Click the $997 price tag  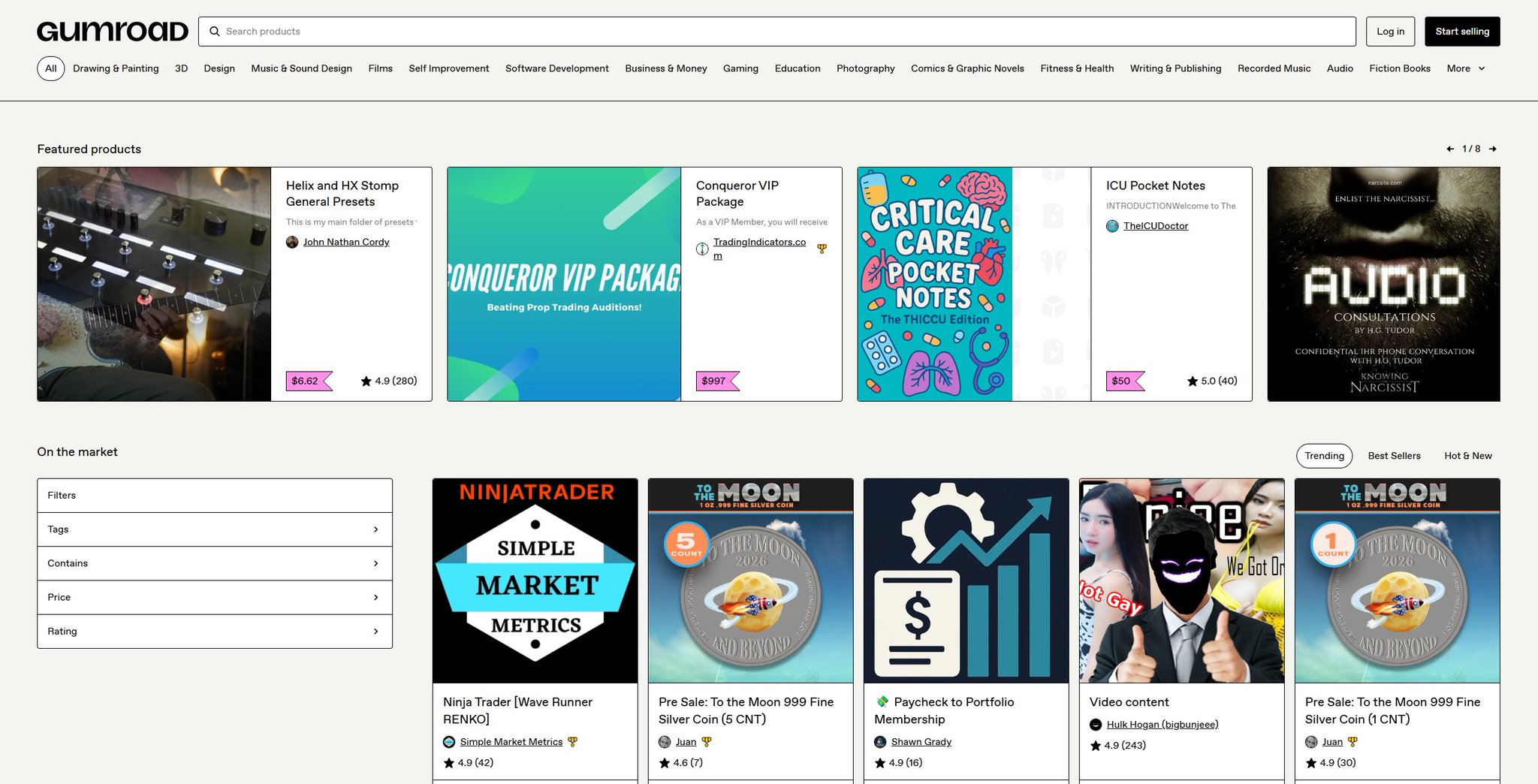click(718, 381)
